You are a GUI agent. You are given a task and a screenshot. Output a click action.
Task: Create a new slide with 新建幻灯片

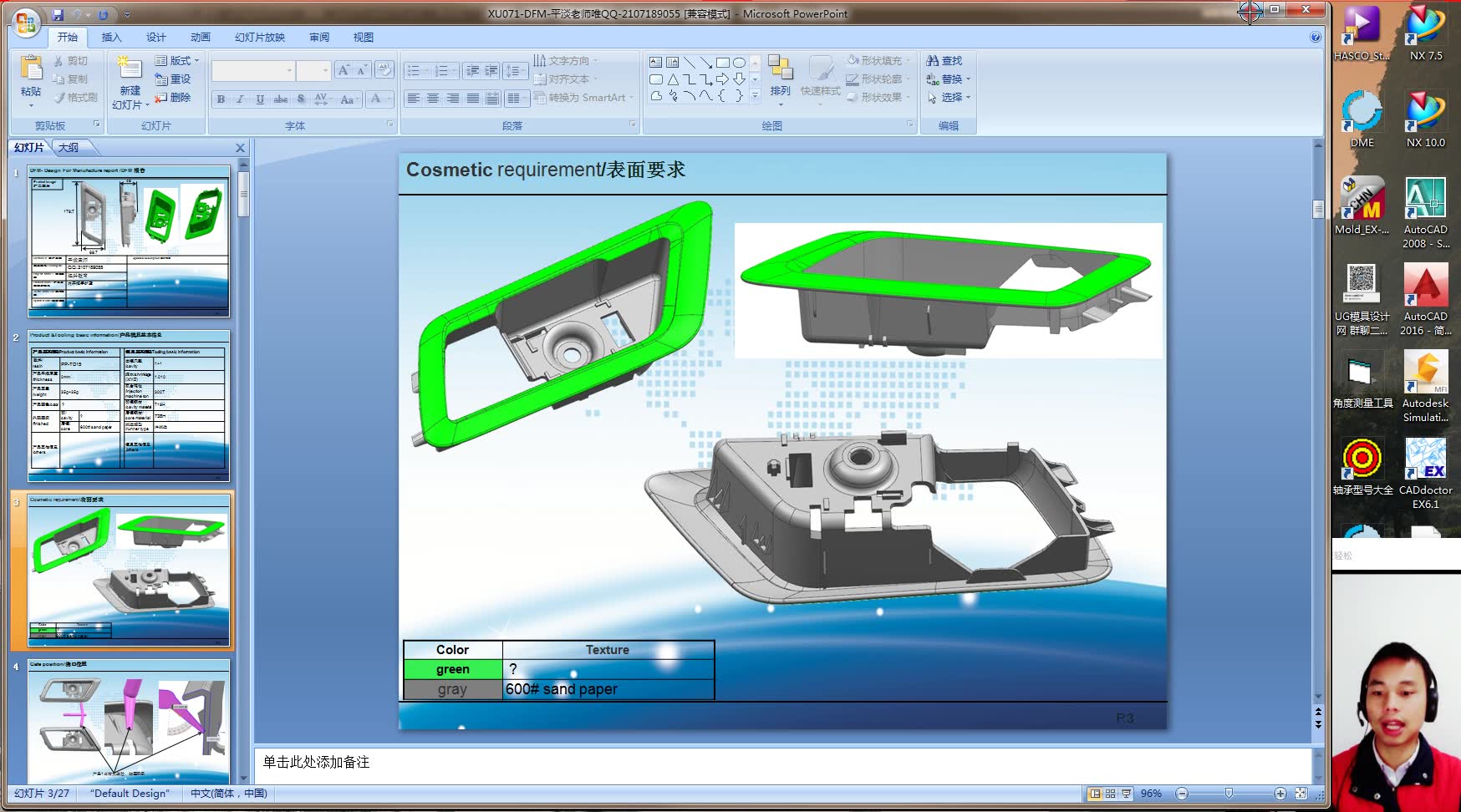130,83
